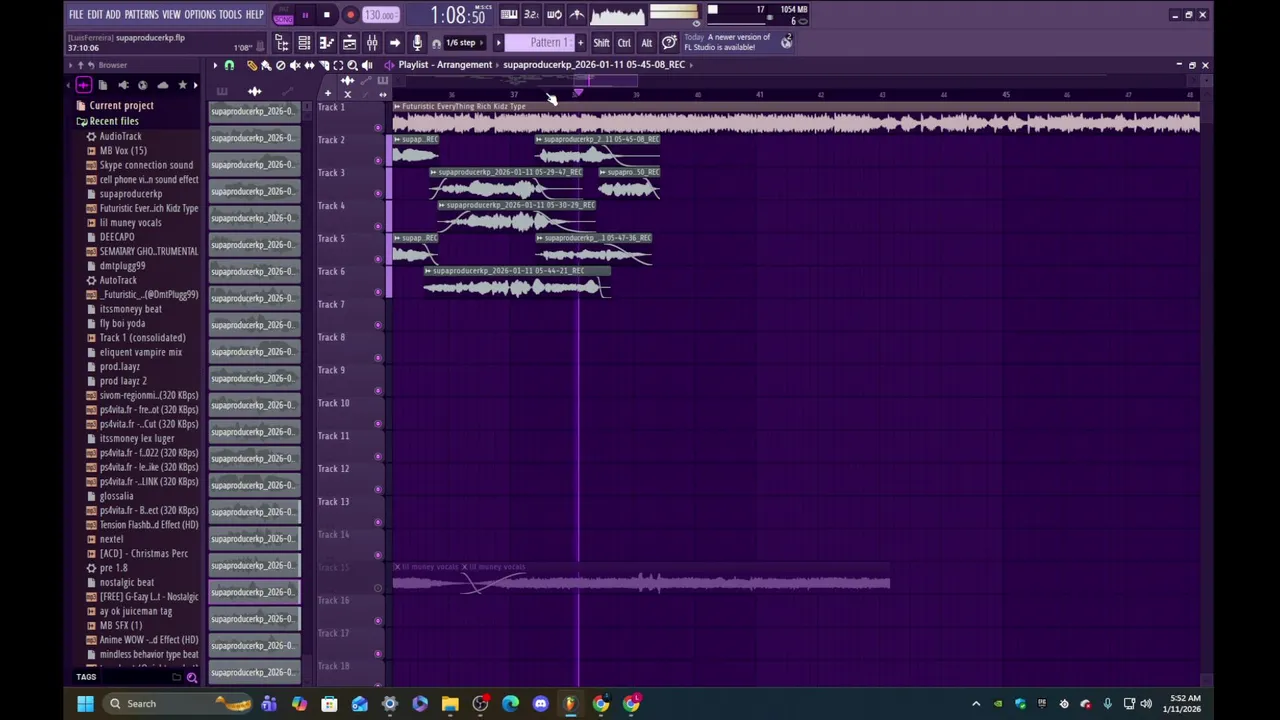Open the PATTERNS menu
1280x720 pixels.
click(x=141, y=15)
